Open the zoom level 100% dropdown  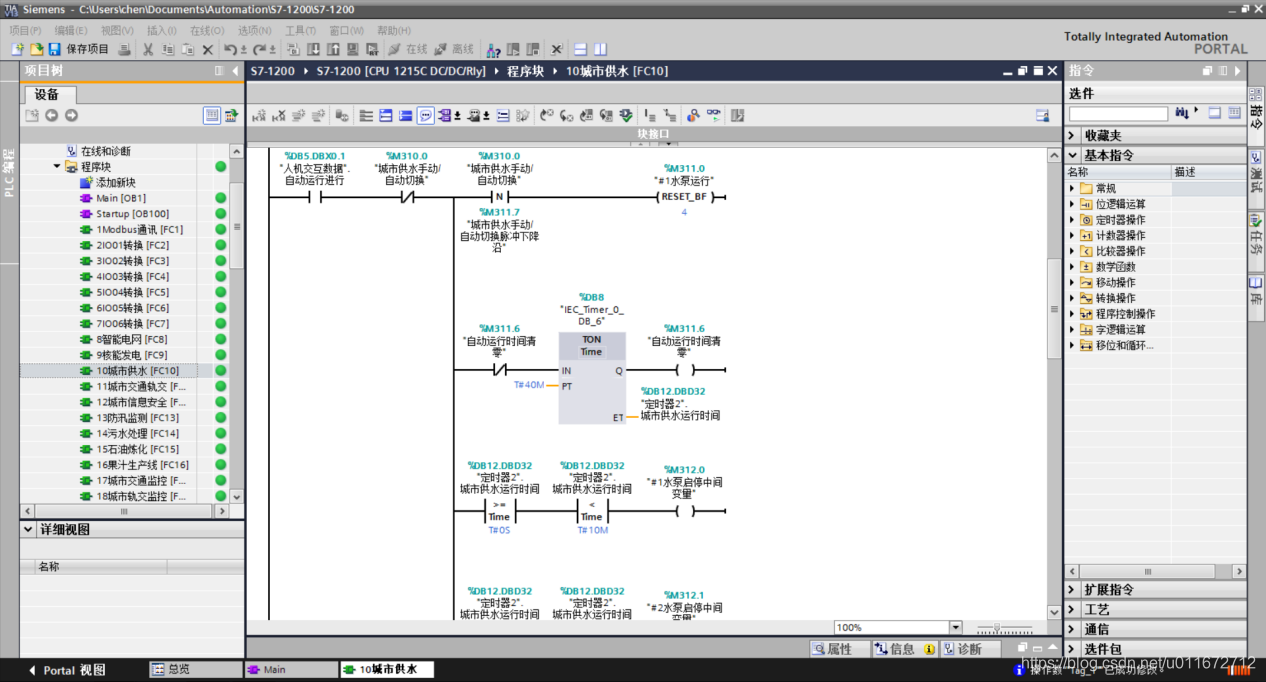point(955,628)
